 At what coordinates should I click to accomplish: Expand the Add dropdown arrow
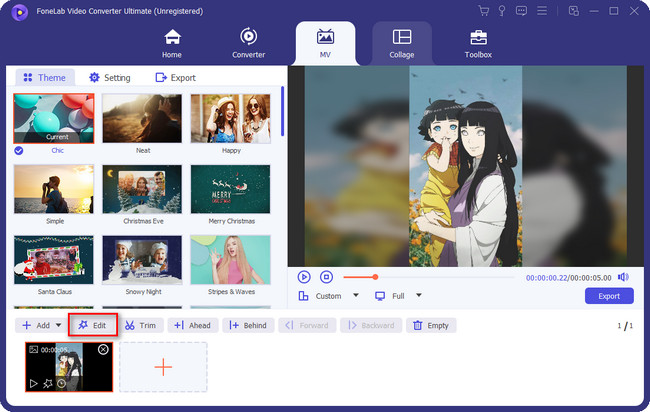coord(58,325)
